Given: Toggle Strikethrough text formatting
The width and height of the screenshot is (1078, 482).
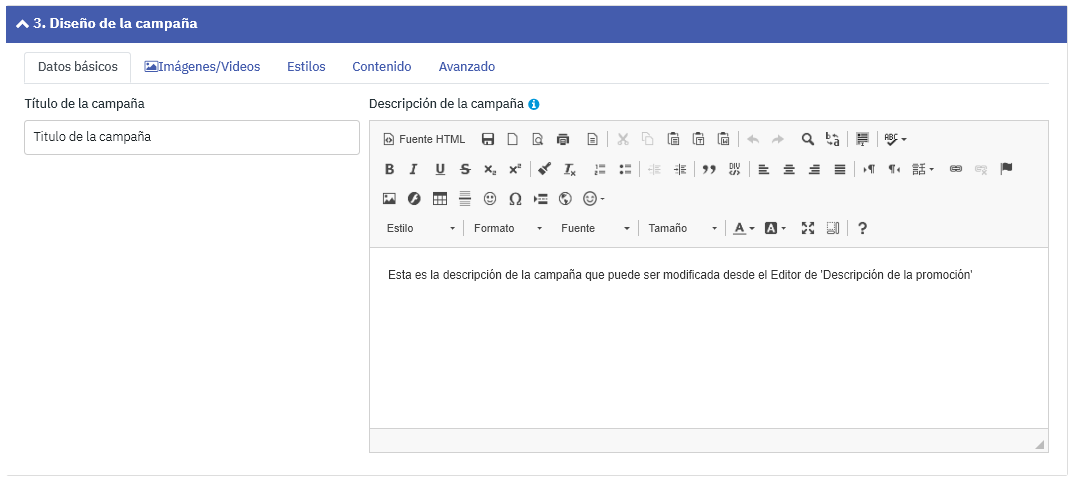Looking at the screenshot, I should [464, 169].
